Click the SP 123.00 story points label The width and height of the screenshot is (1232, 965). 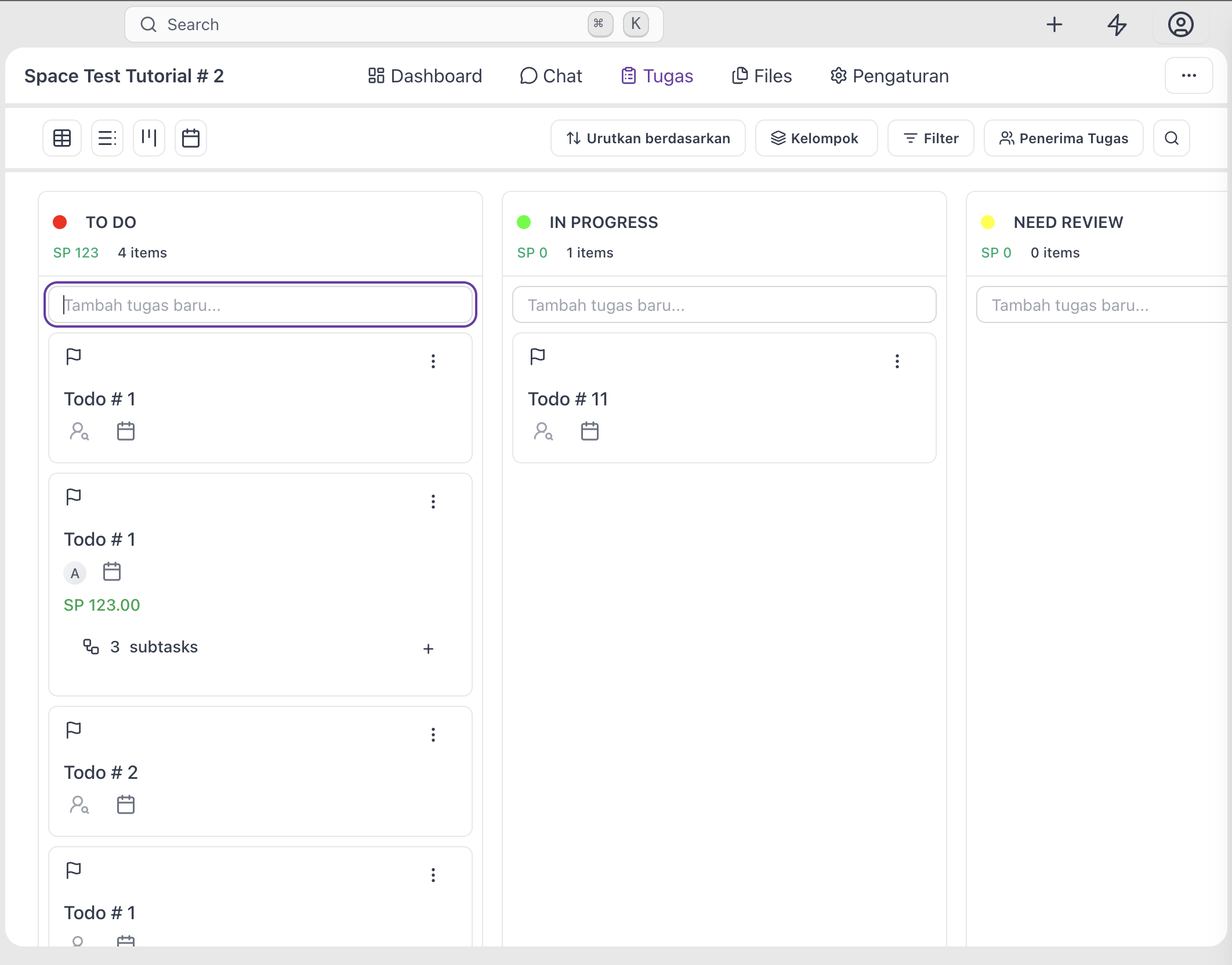coord(102,605)
